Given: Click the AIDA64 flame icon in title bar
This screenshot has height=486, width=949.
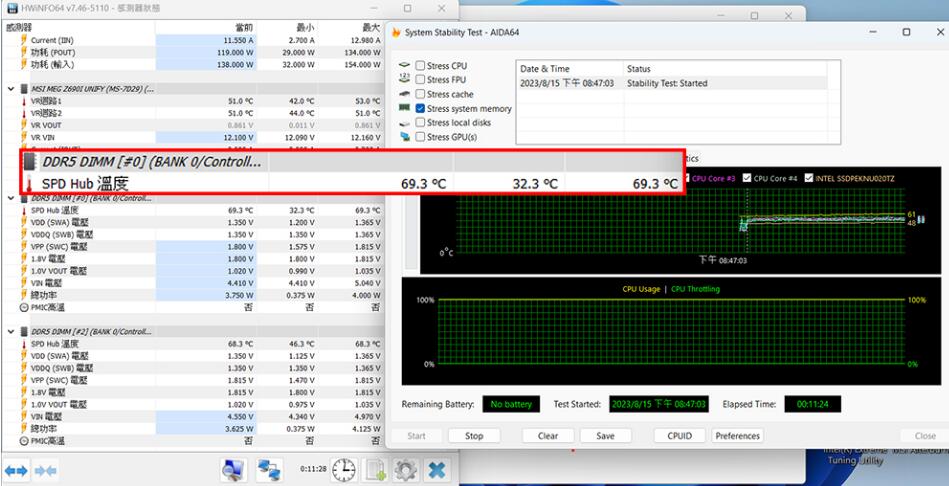Looking at the screenshot, I should pos(396,32).
